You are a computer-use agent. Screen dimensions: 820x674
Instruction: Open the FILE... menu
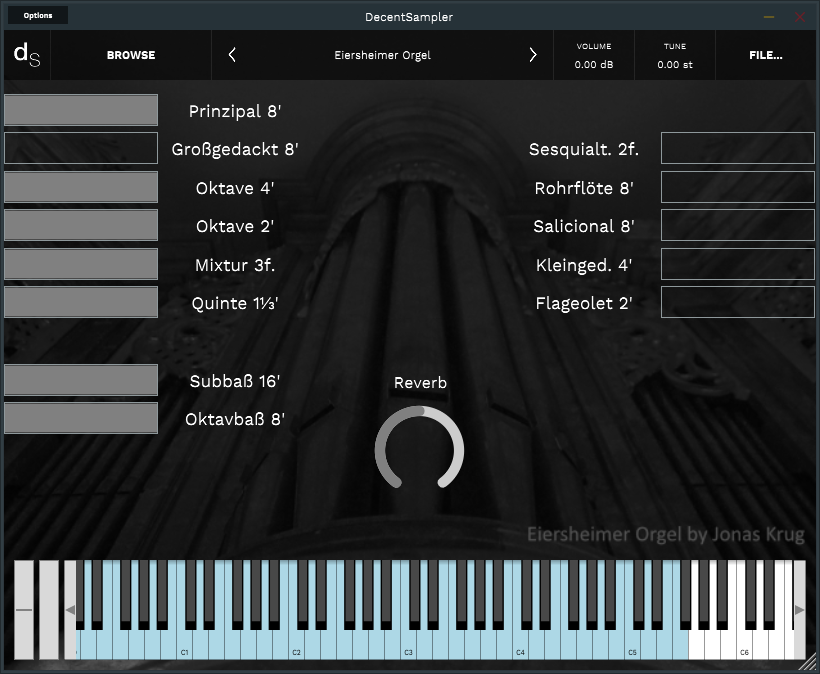click(x=766, y=55)
